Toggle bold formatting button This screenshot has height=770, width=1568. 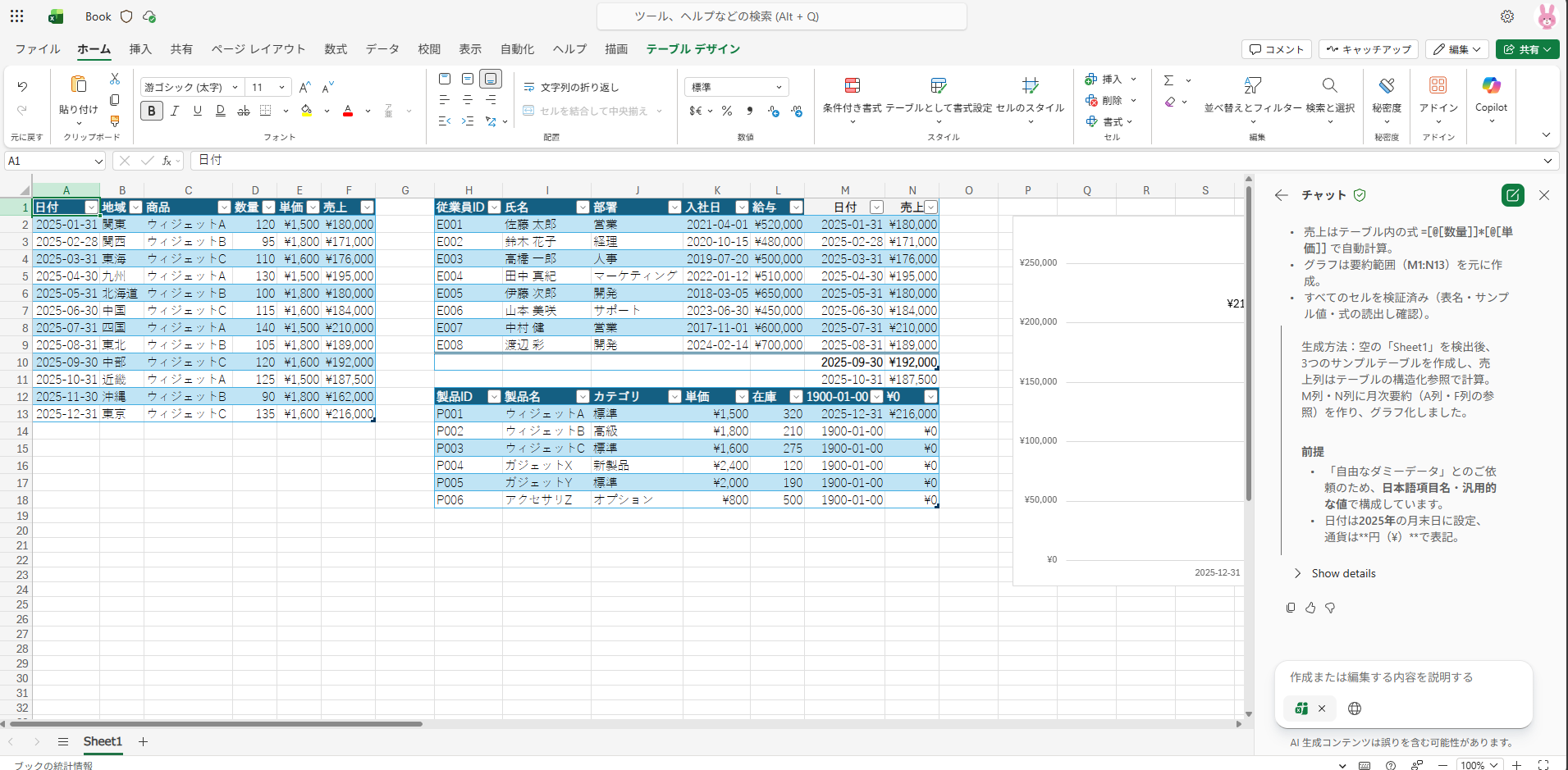tap(151, 111)
